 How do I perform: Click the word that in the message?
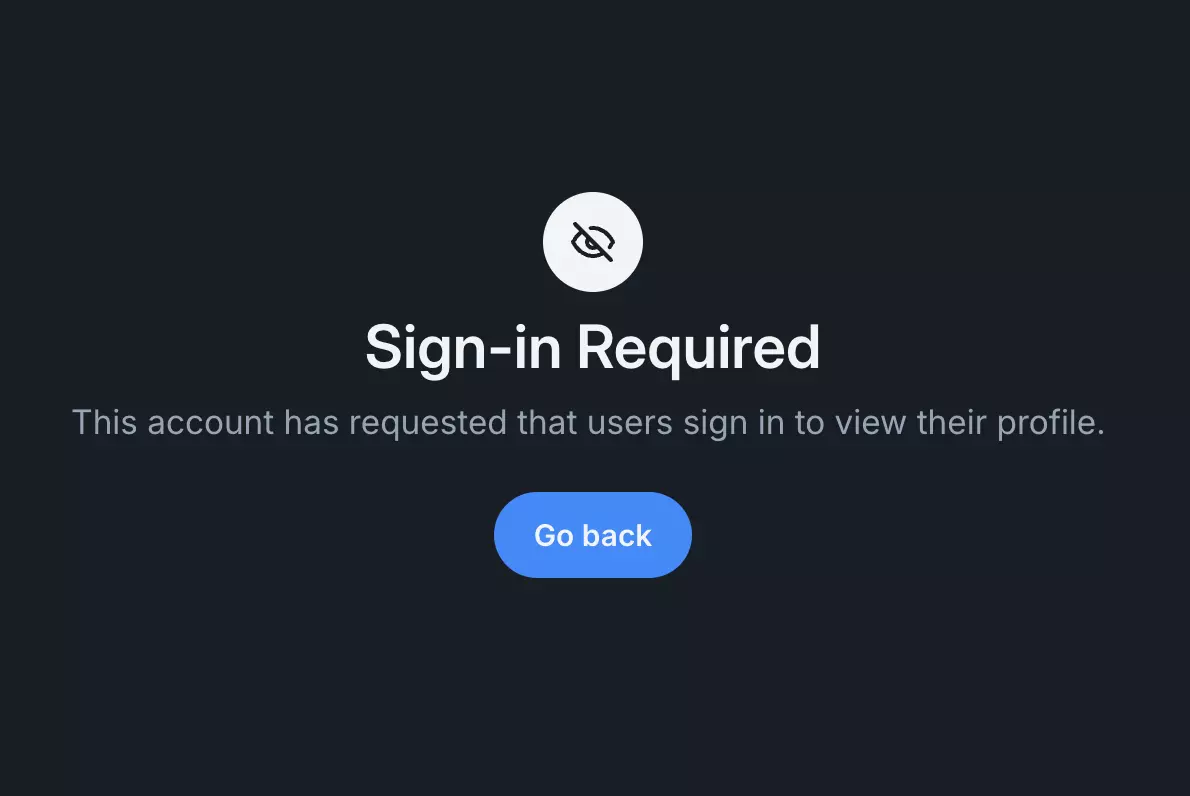pos(546,423)
